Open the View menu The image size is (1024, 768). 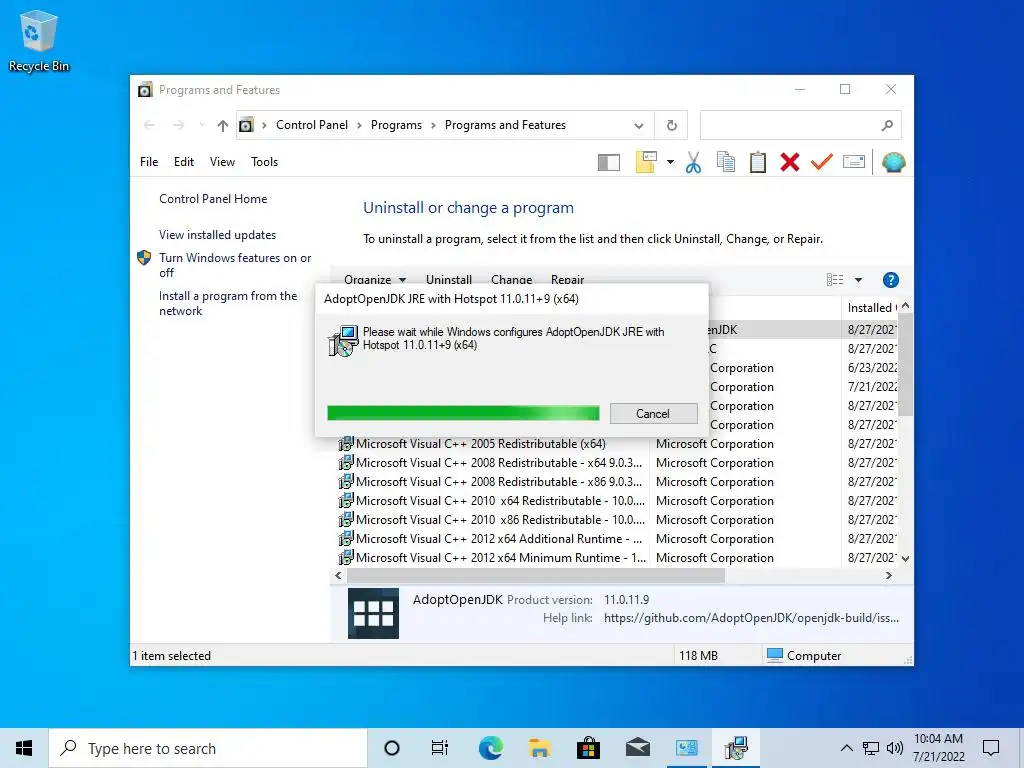point(222,162)
